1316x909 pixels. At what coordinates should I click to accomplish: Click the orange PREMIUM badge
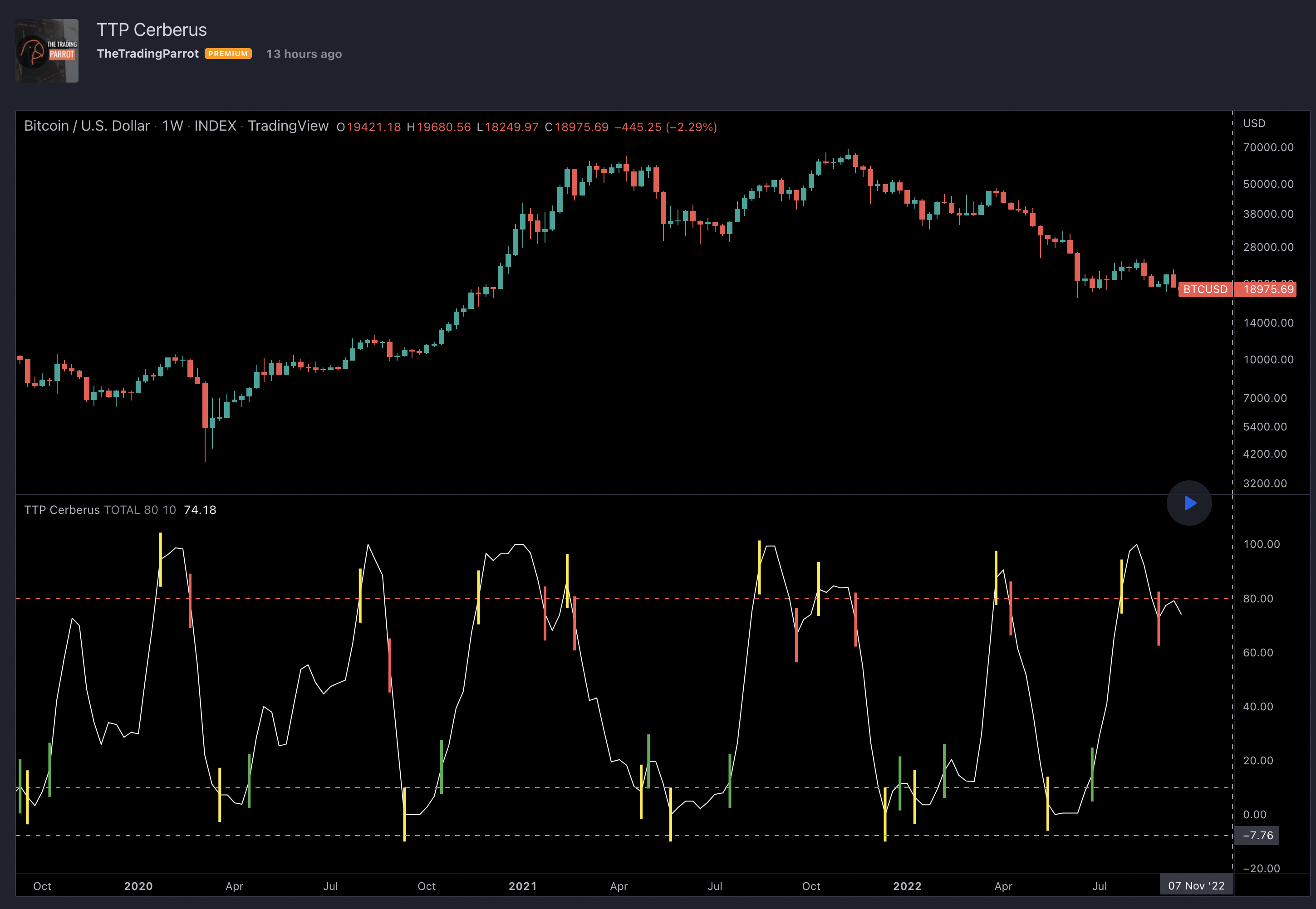pos(228,54)
